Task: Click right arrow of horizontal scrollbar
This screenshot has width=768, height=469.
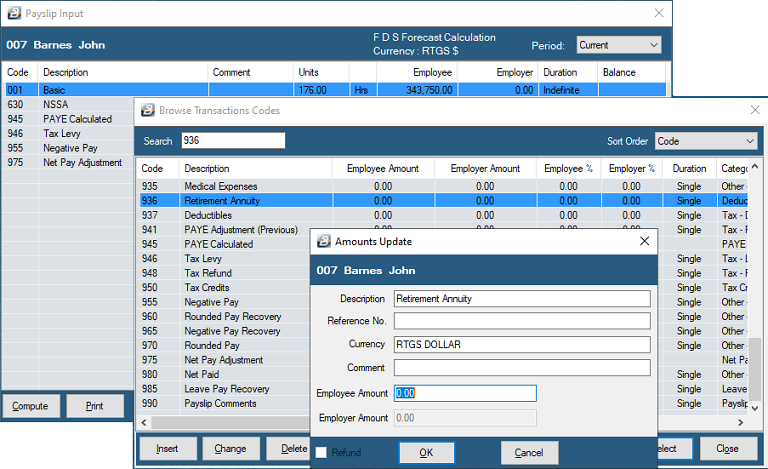Action: [741, 422]
